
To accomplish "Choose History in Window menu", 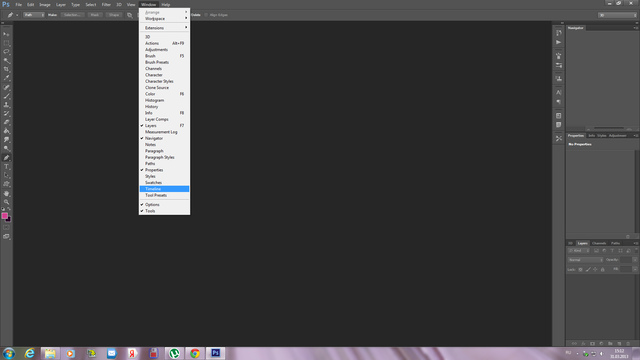I will pos(164,107).
